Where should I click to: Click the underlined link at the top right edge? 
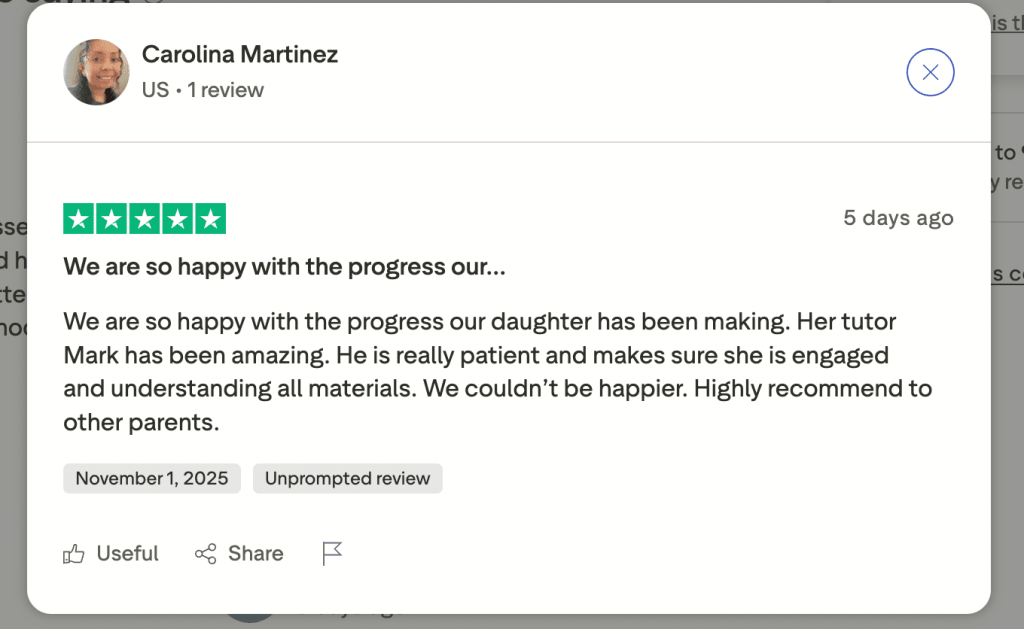coord(1012,23)
